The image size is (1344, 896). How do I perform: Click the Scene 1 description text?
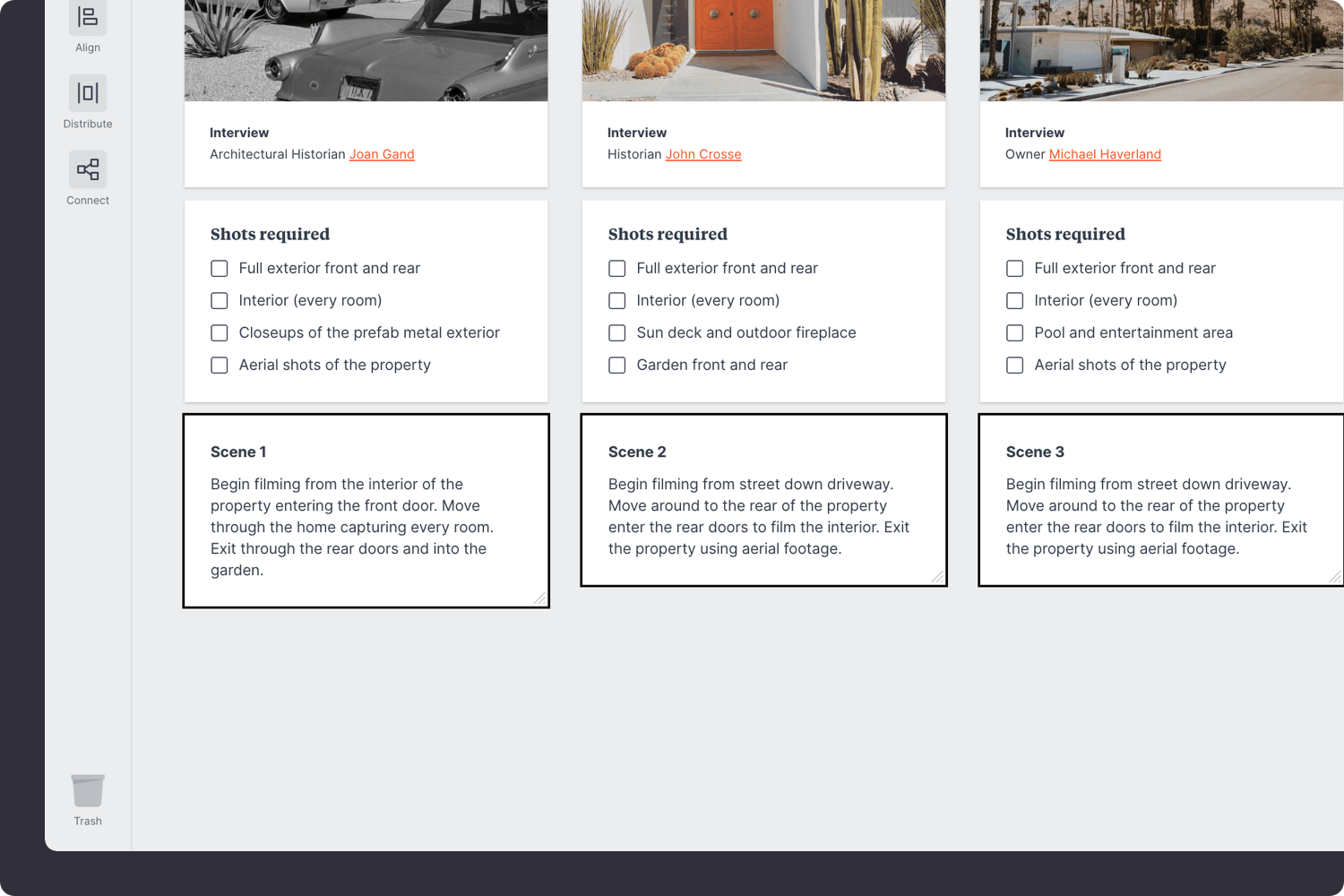tap(352, 527)
